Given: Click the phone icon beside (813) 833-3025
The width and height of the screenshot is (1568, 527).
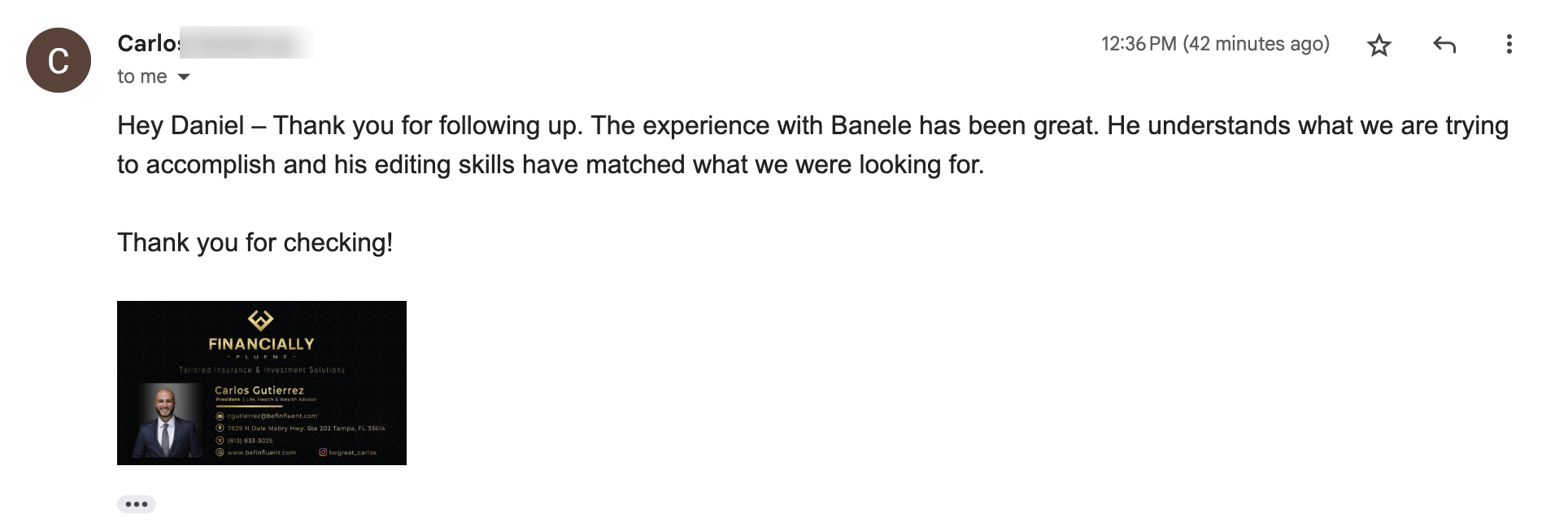Looking at the screenshot, I should tap(220, 440).
